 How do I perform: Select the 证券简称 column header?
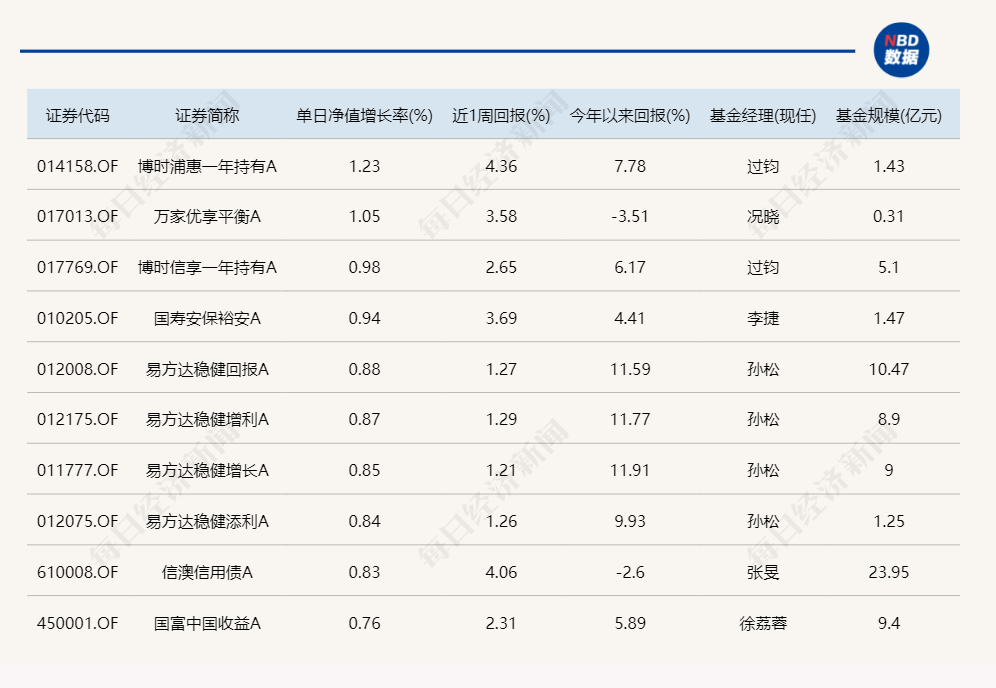[207, 116]
